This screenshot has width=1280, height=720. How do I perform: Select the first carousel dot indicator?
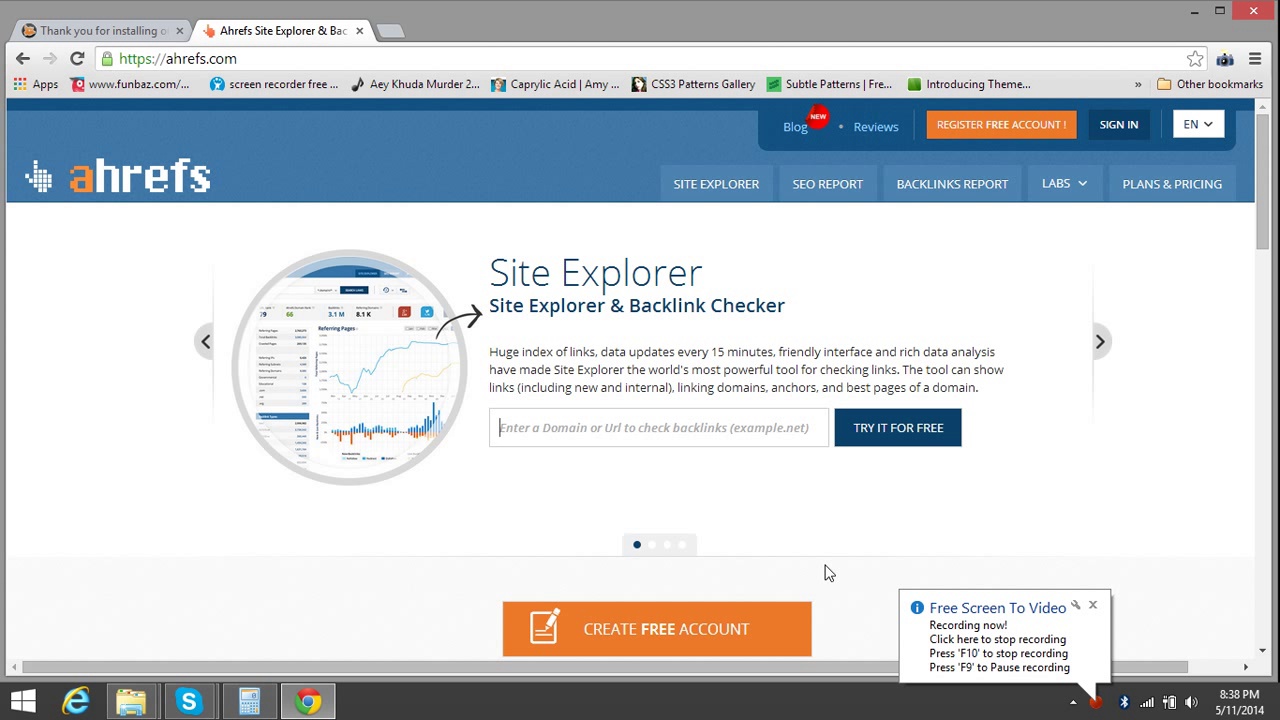click(637, 545)
